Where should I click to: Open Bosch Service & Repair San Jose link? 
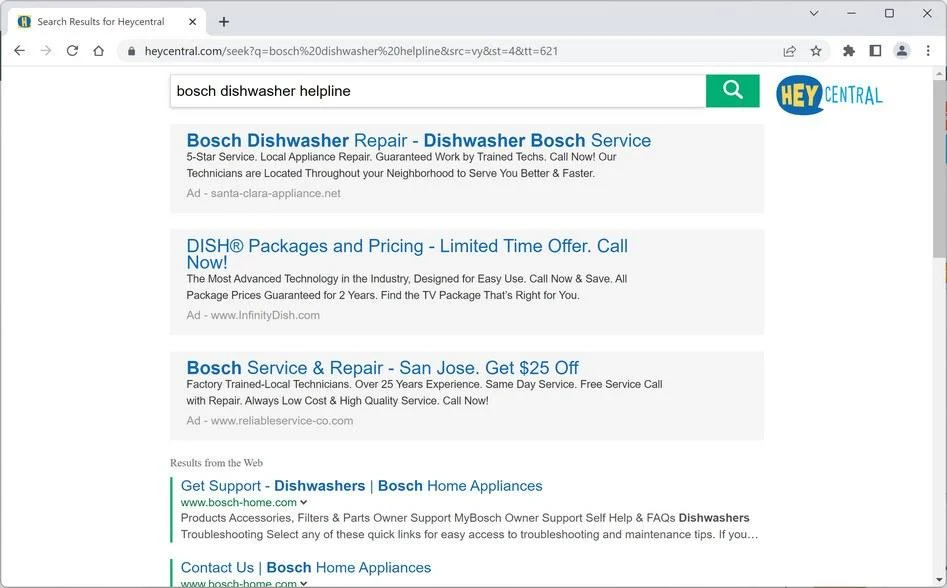(382, 368)
